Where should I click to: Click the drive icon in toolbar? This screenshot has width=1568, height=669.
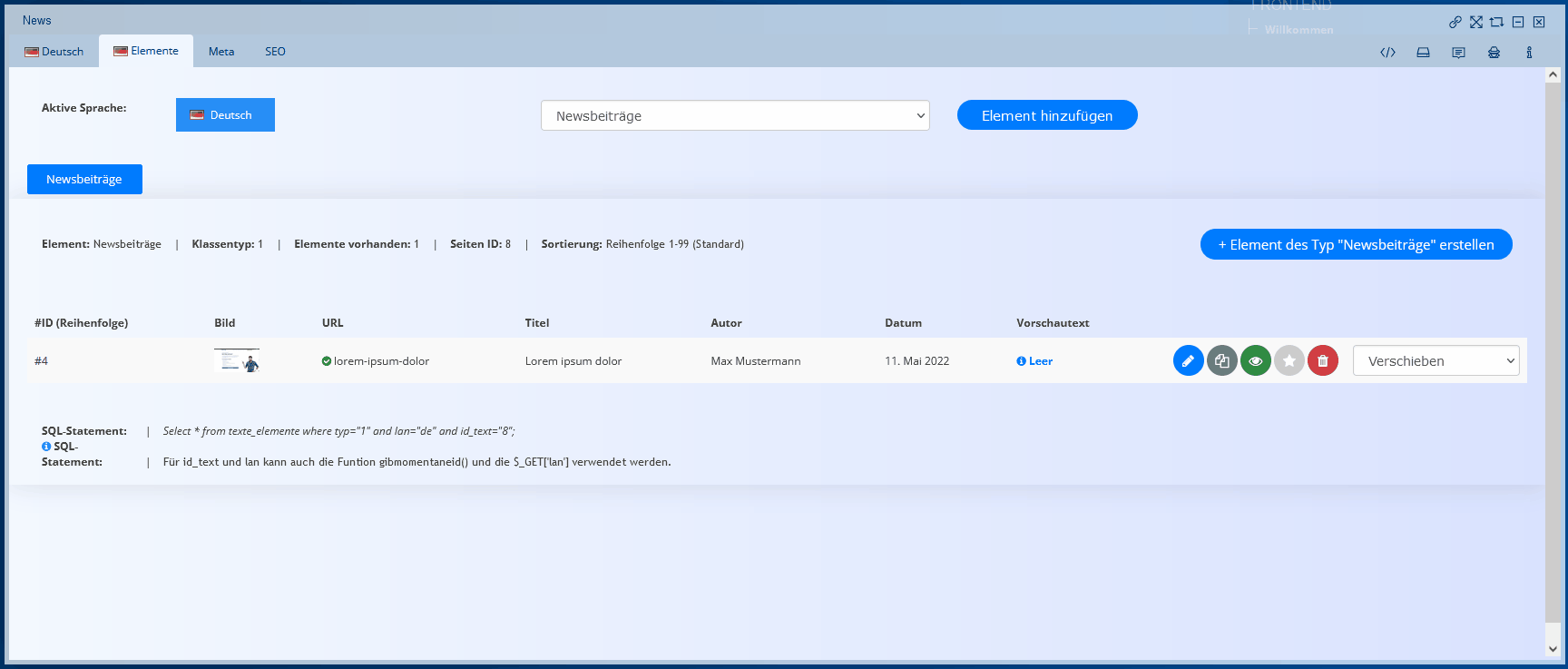click(1423, 53)
